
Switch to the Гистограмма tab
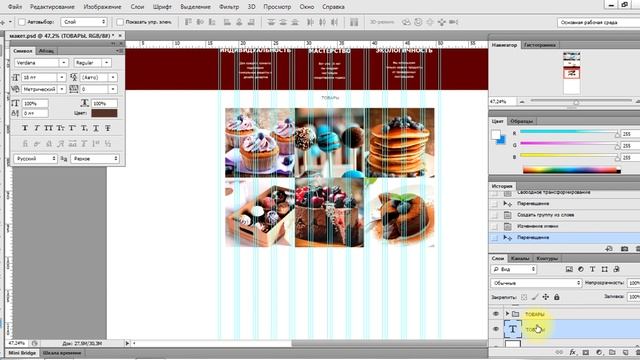[540, 45]
